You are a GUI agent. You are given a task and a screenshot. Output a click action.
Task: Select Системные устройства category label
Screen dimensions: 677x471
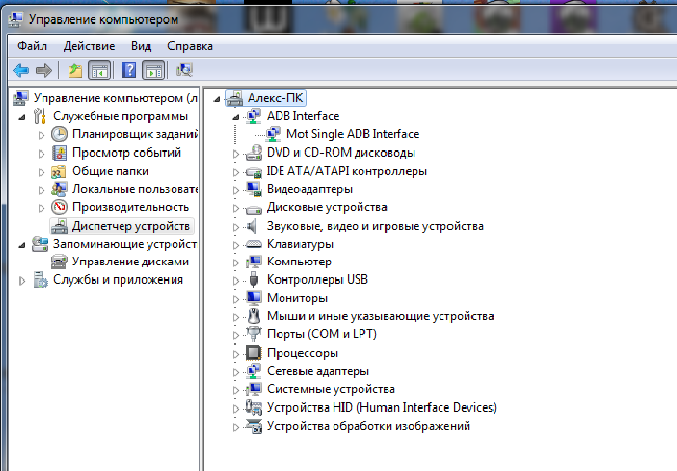pos(331,389)
